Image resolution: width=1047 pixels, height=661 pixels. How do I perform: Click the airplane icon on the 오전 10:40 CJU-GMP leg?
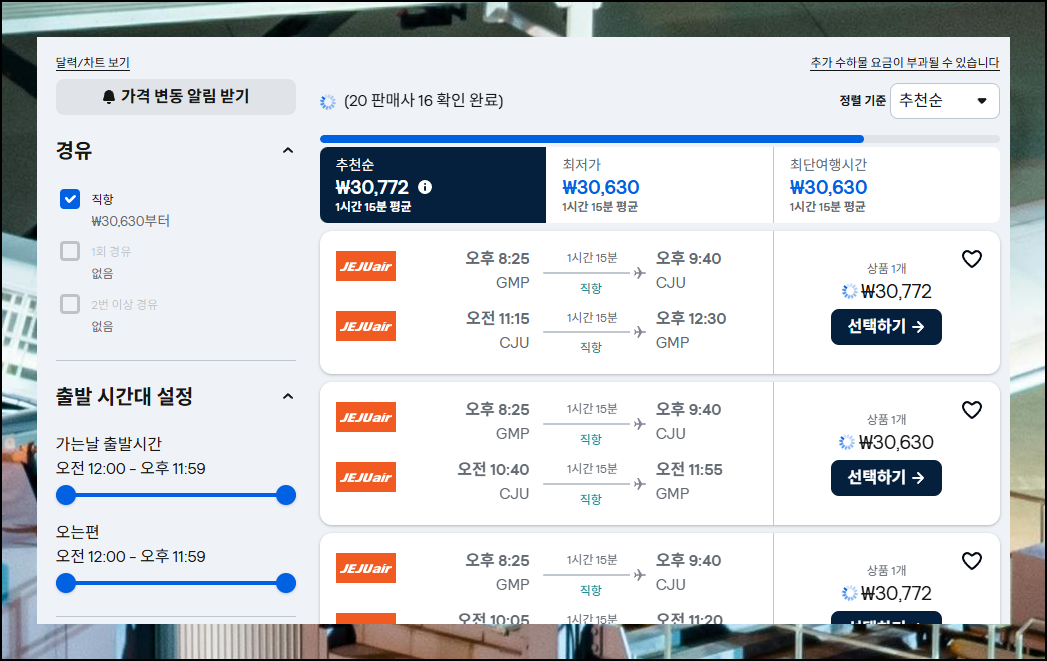[640, 483]
